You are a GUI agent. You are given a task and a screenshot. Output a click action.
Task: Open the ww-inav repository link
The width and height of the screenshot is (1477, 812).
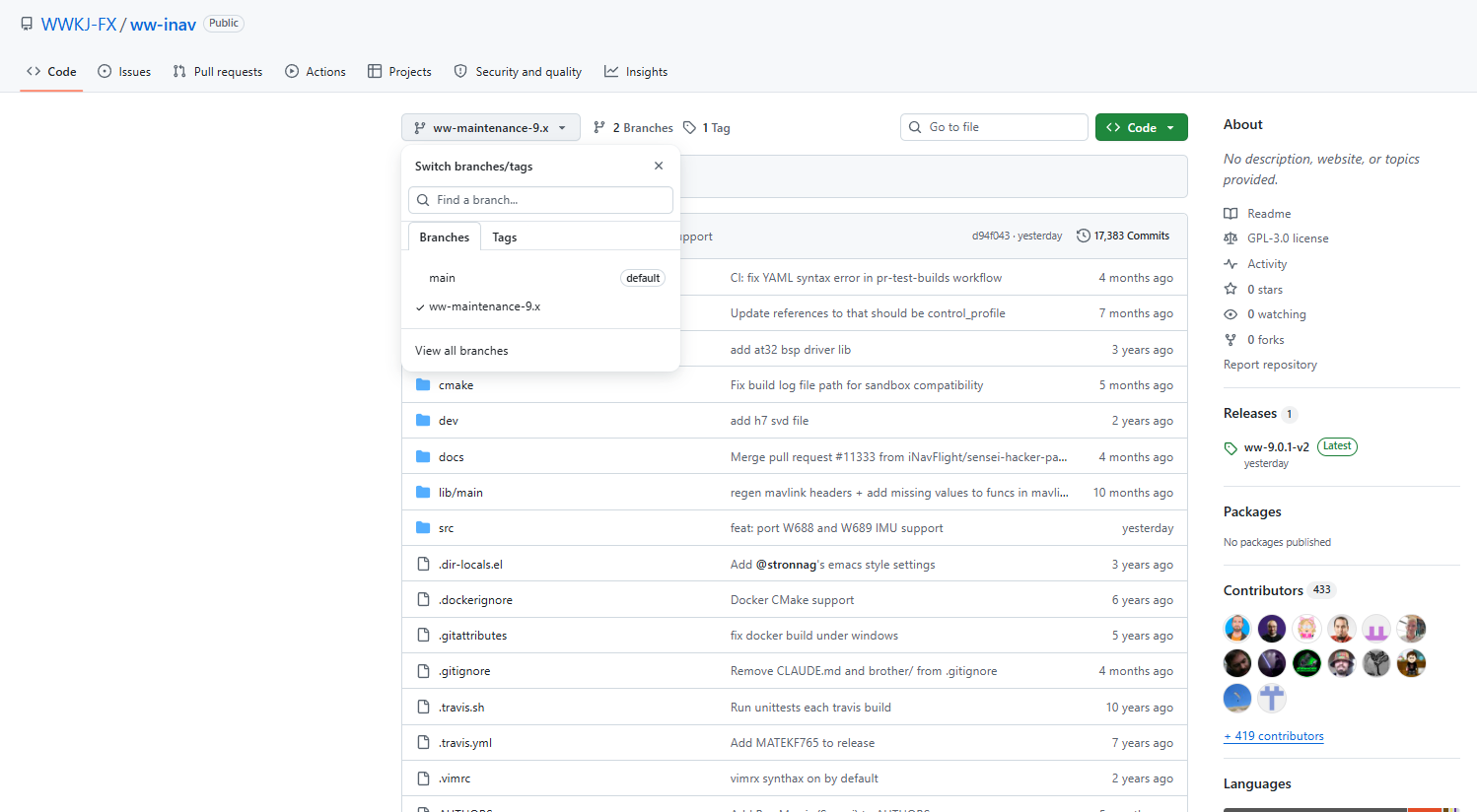pyautogui.click(x=163, y=25)
